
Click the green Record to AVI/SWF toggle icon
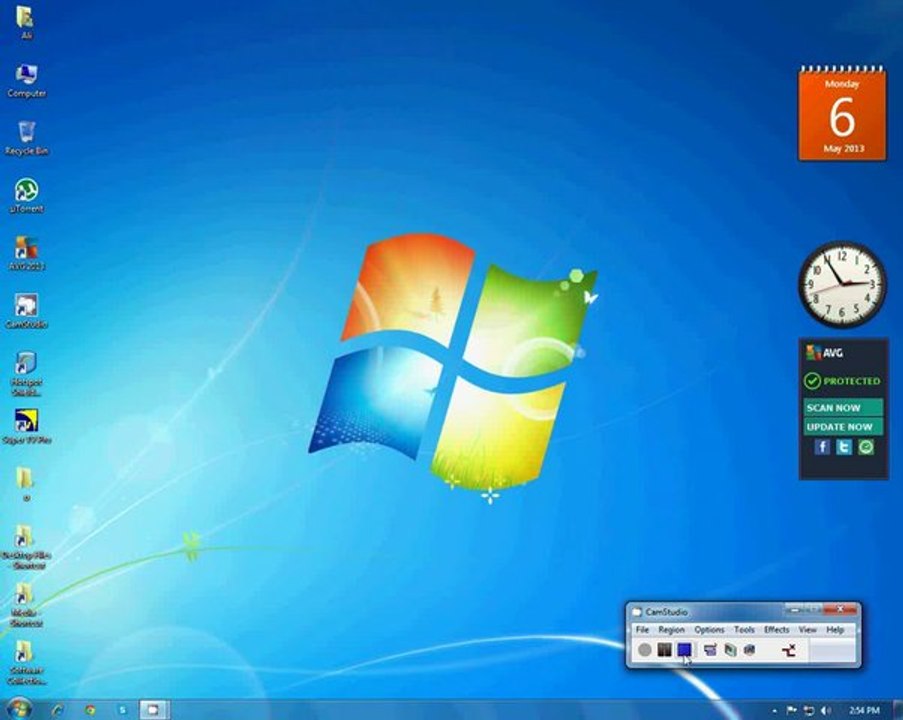pyautogui.click(x=730, y=650)
